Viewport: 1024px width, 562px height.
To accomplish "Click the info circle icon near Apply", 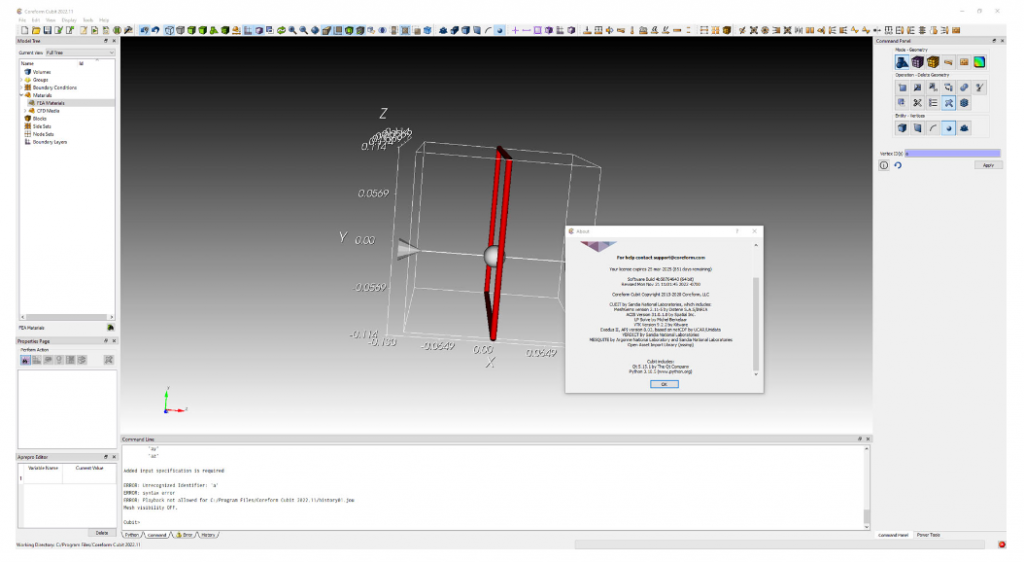I will pyautogui.click(x=884, y=165).
